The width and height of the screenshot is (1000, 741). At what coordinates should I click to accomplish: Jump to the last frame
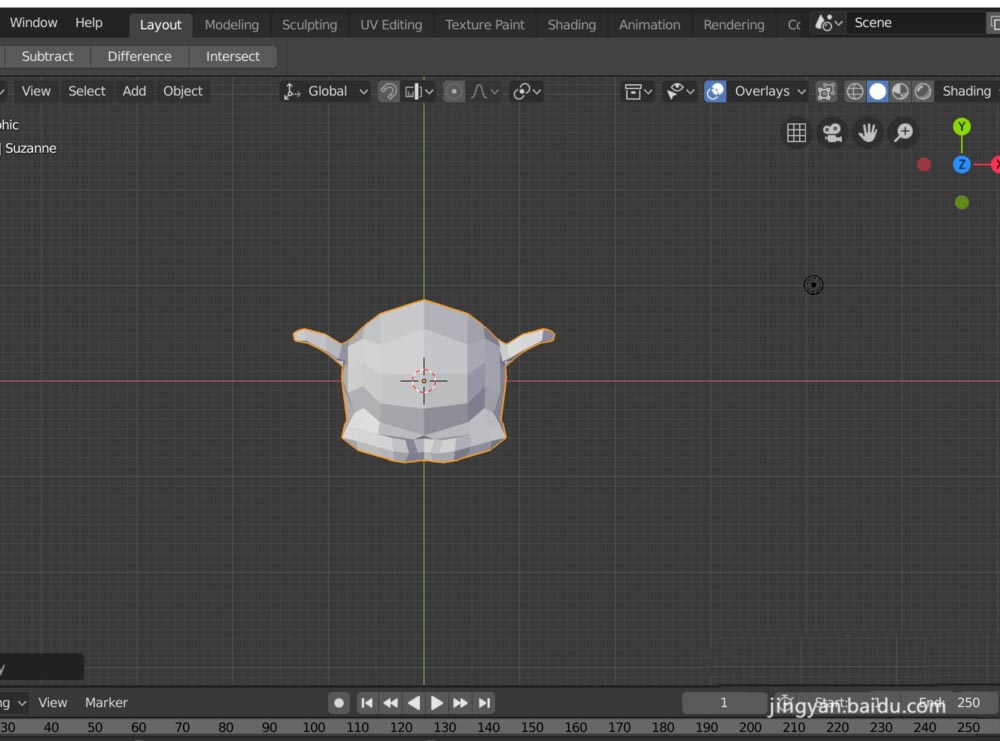(x=484, y=703)
